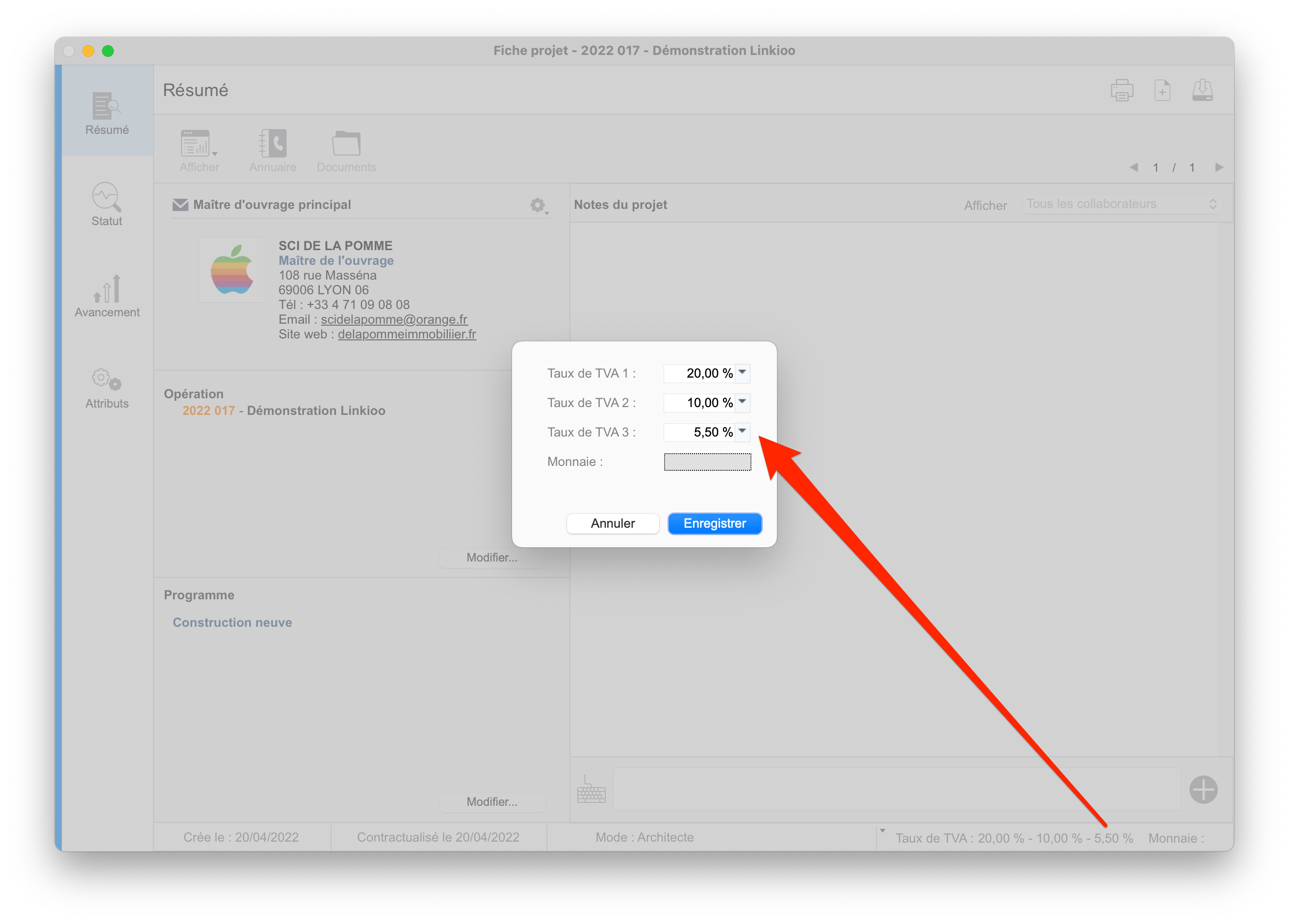Click the Enregistrer button
The image size is (1289, 924).
pos(715,523)
